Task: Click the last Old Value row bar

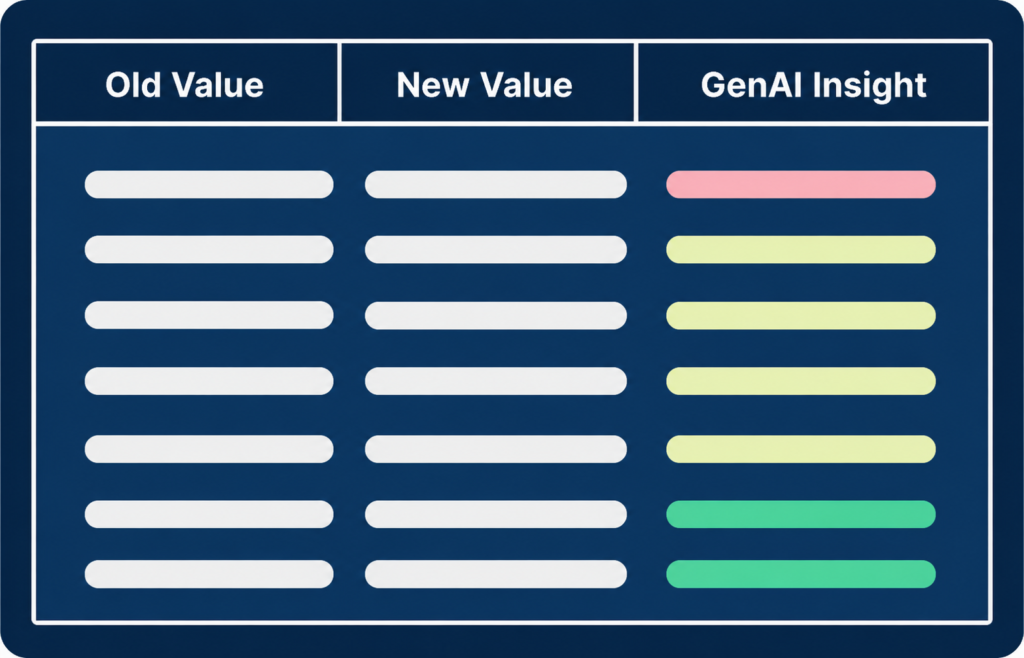Action: click(x=209, y=574)
